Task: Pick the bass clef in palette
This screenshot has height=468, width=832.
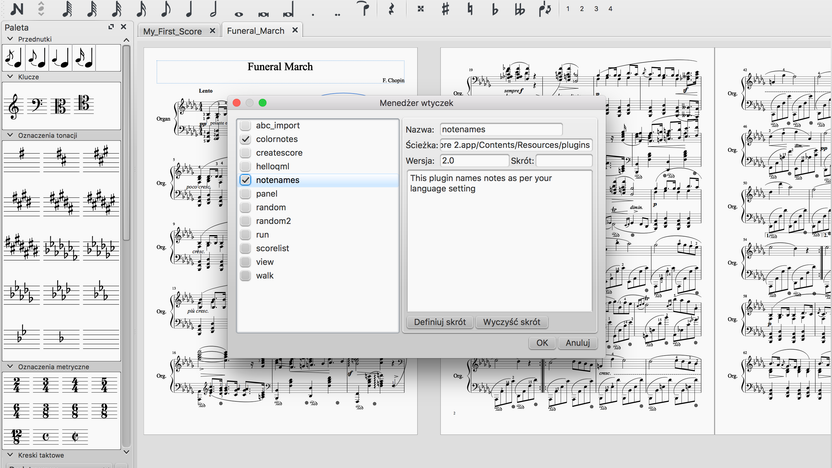Action: point(37,106)
